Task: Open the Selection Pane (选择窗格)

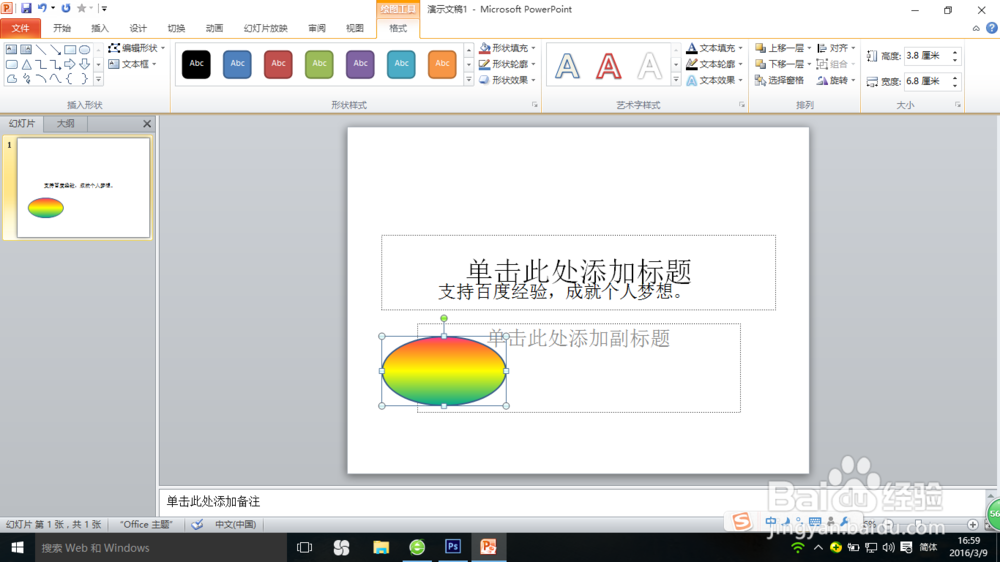Action: coord(779,80)
